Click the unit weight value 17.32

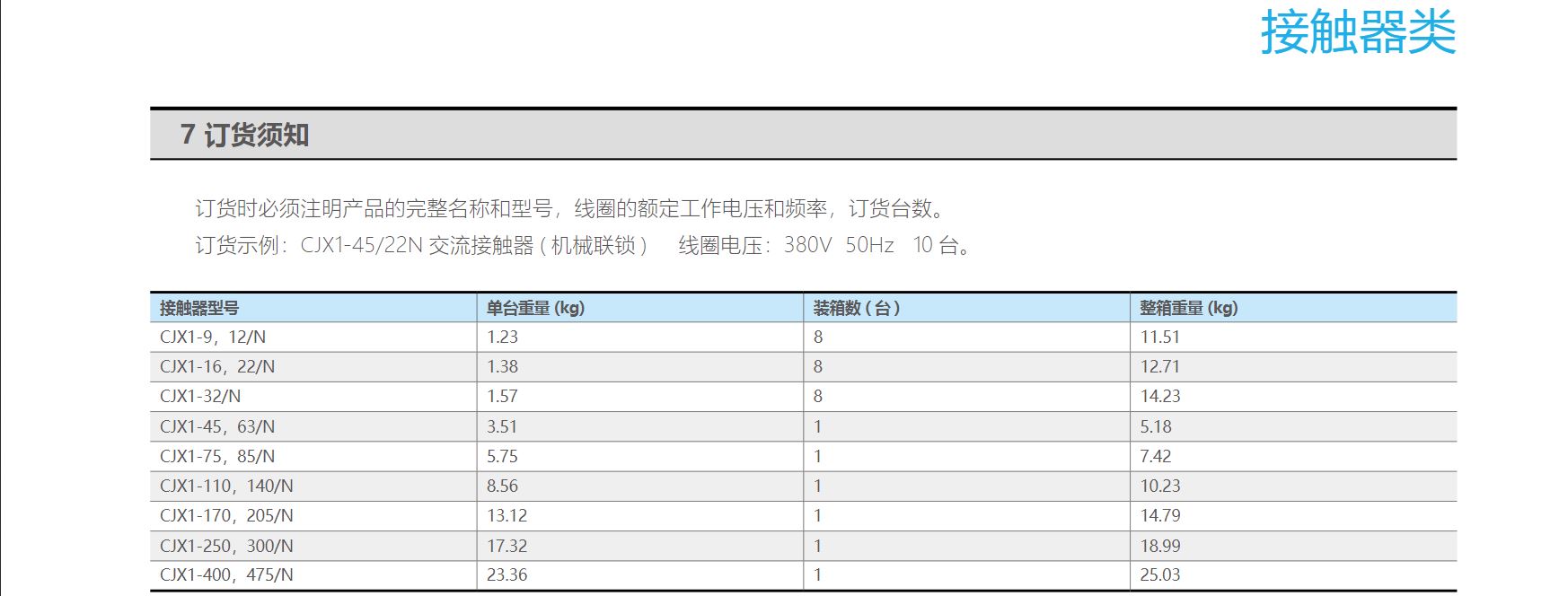pos(507,547)
